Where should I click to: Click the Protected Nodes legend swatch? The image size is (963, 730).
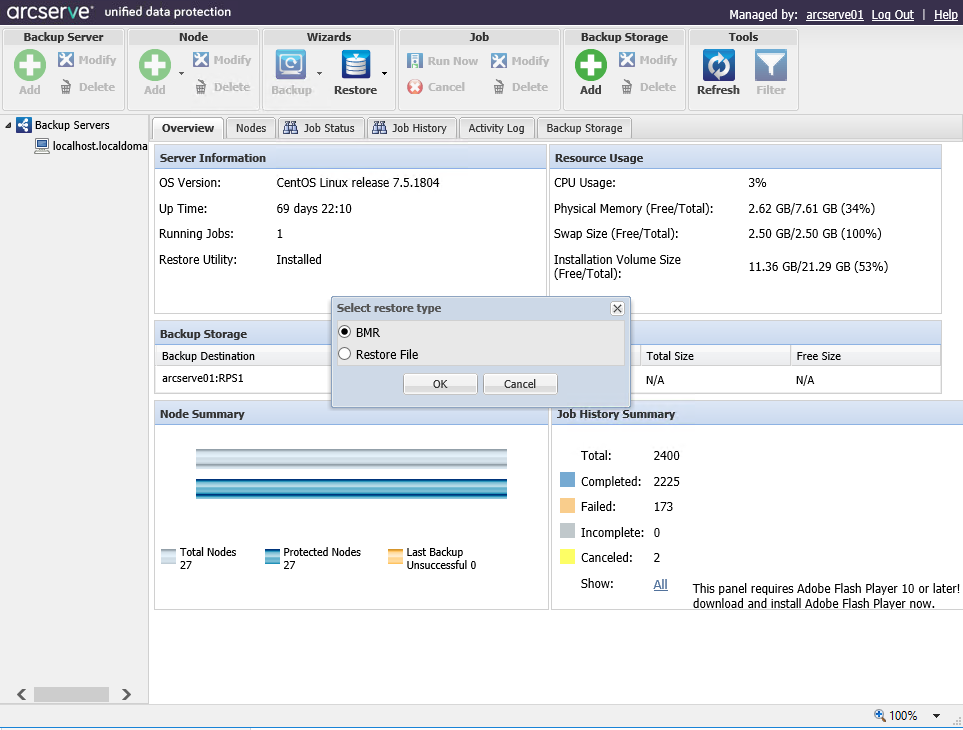272,556
